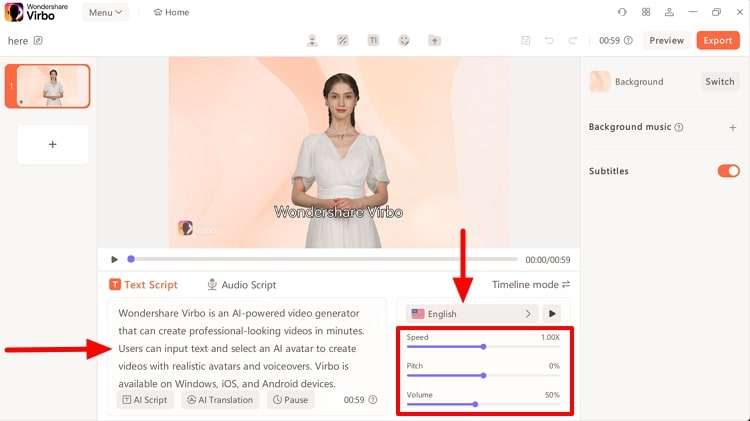This screenshot has width=750, height=421.
Task: Click the background thumbnail swatch
Action: [599, 81]
